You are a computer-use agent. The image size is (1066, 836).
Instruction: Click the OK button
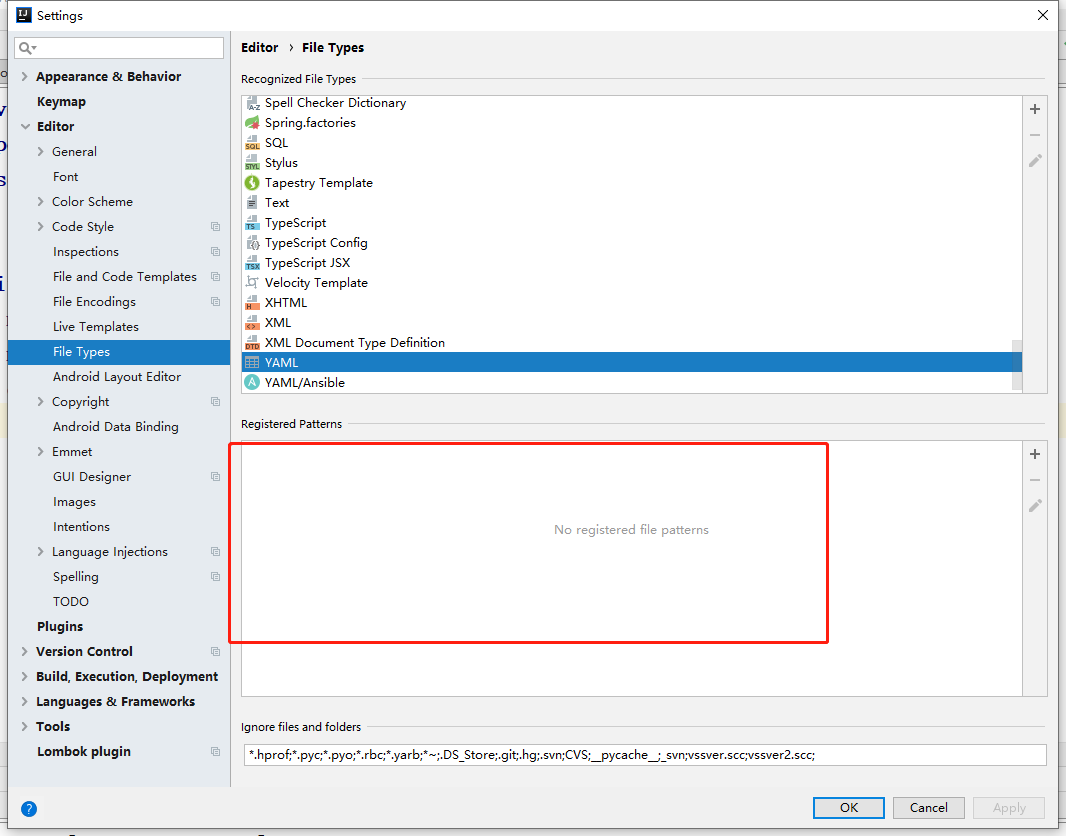tap(848, 807)
